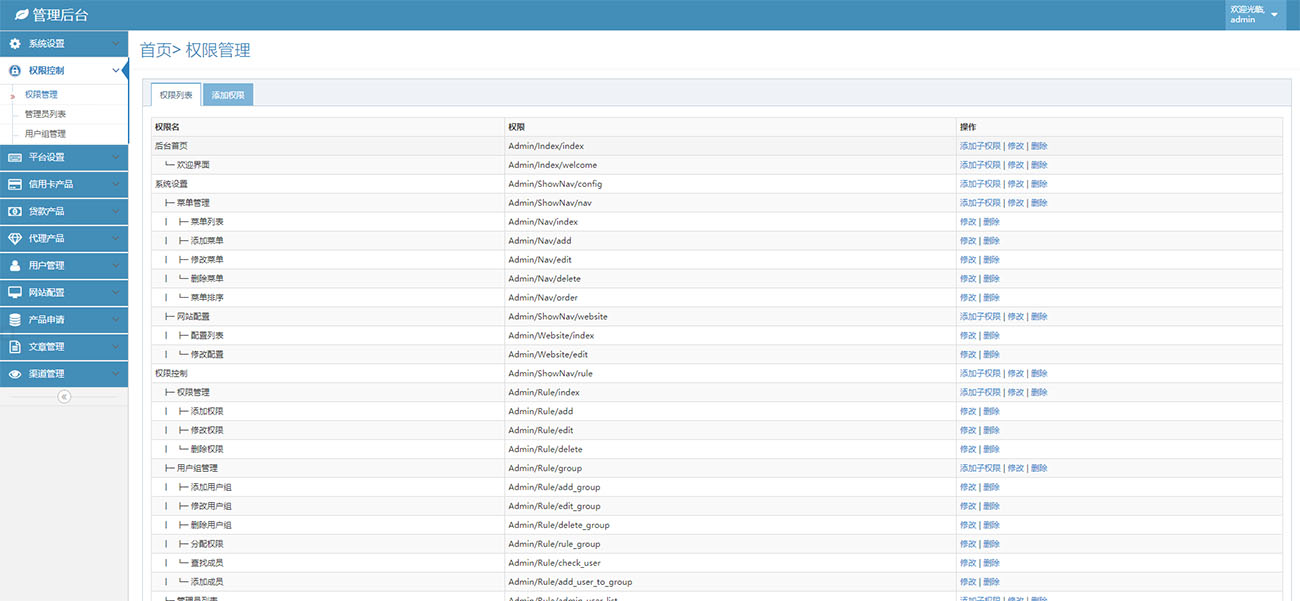Expand 平台设置 with its chevron
Viewport: 1300px width, 601px height.
[116, 157]
